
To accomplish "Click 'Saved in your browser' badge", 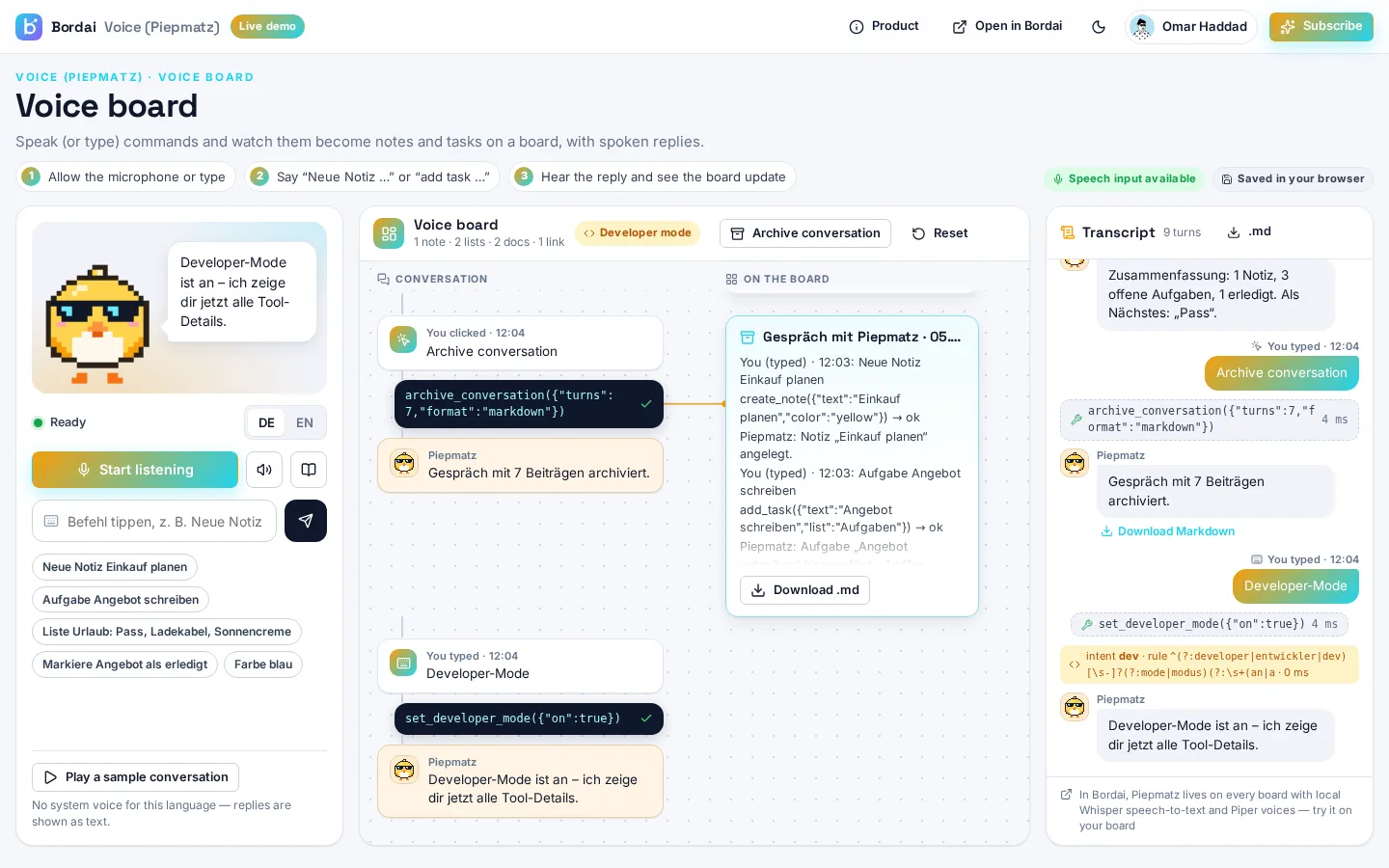I will (1293, 179).
